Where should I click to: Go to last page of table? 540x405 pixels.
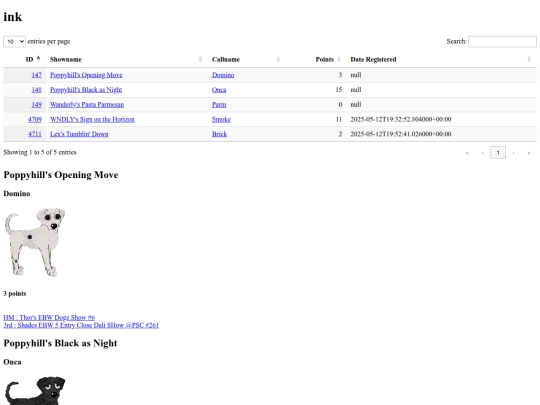529,153
